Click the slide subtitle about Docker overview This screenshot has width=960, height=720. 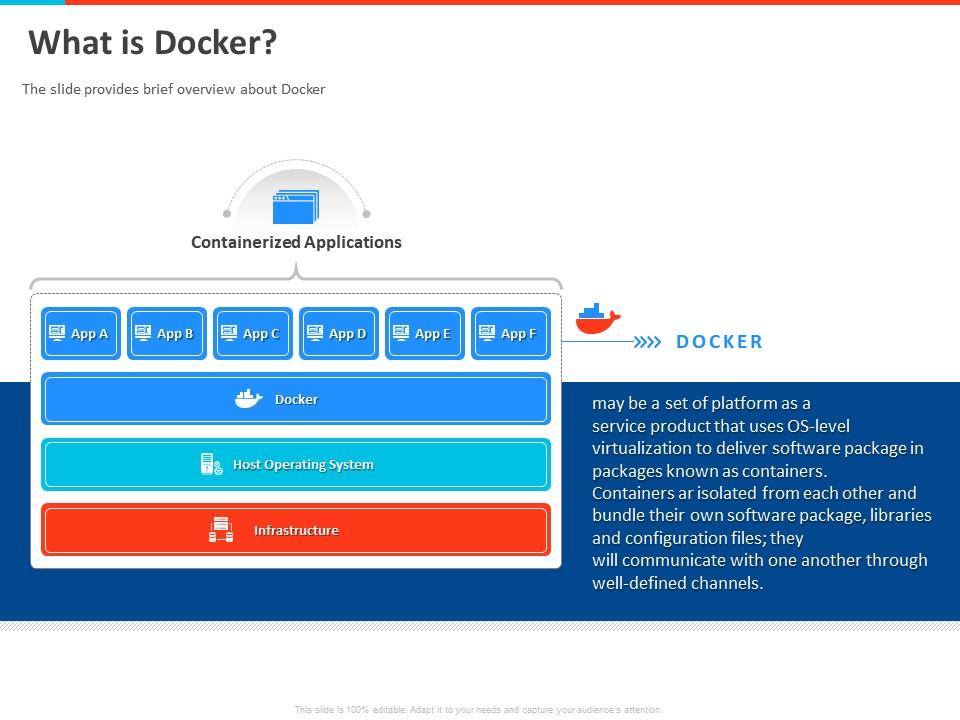(x=174, y=89)
